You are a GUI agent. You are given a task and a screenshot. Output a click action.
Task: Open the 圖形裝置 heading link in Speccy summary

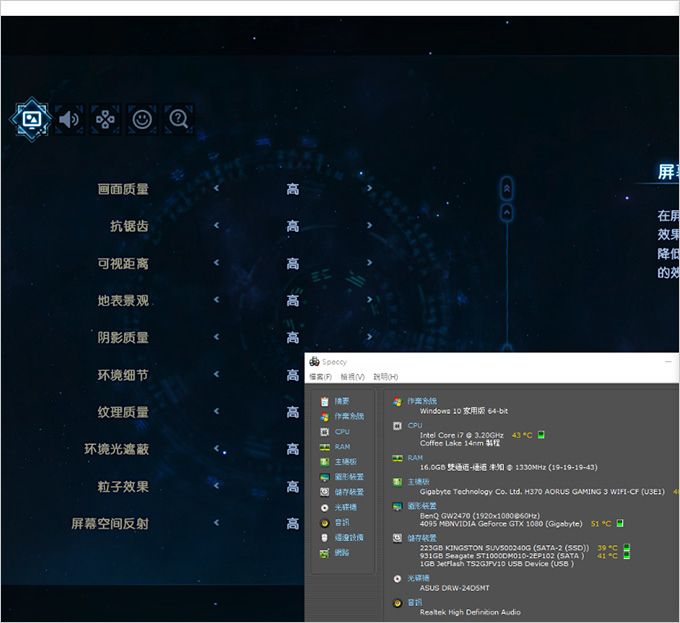422,506
